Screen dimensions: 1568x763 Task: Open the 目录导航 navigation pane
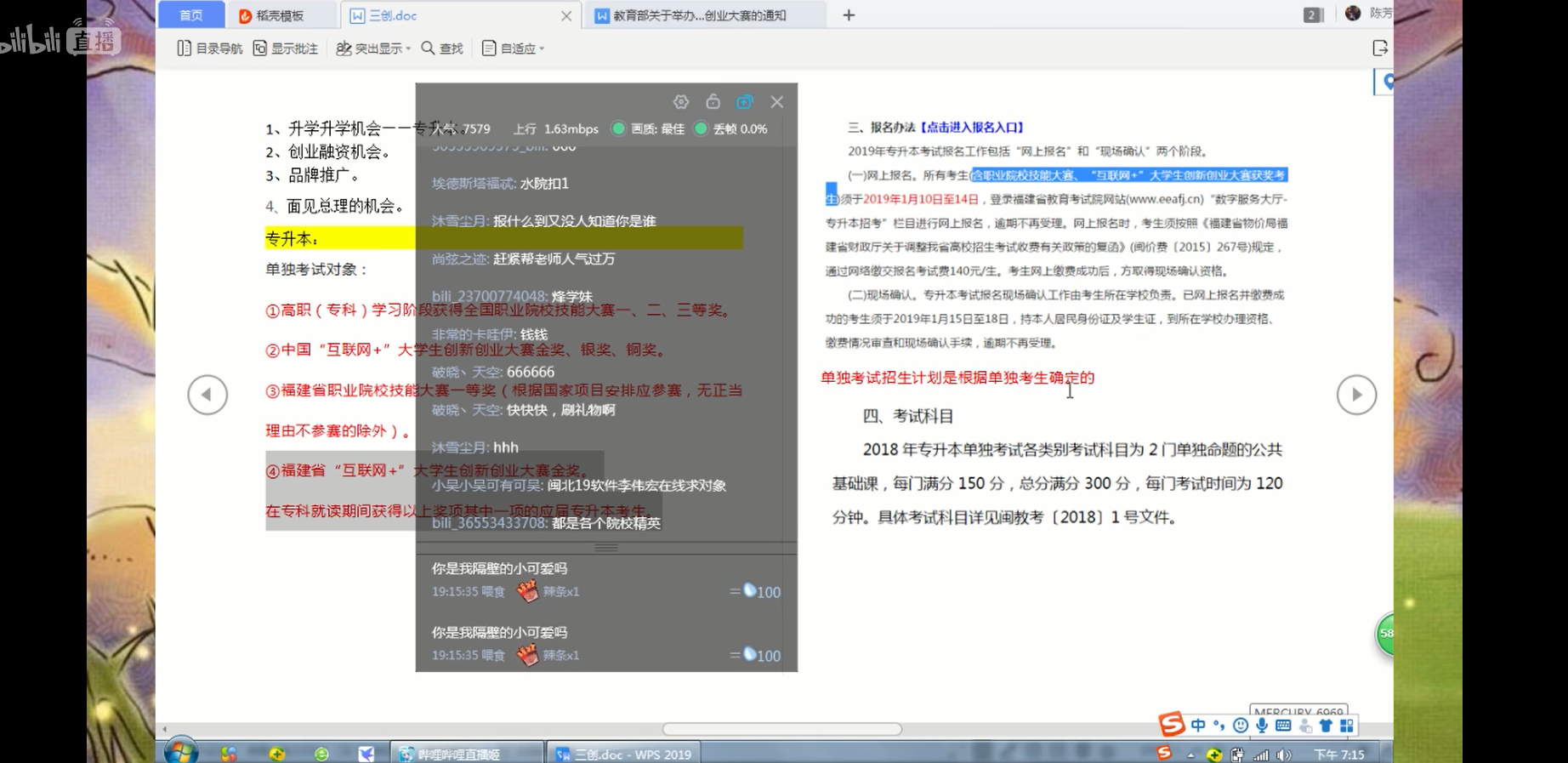(209, 48)
